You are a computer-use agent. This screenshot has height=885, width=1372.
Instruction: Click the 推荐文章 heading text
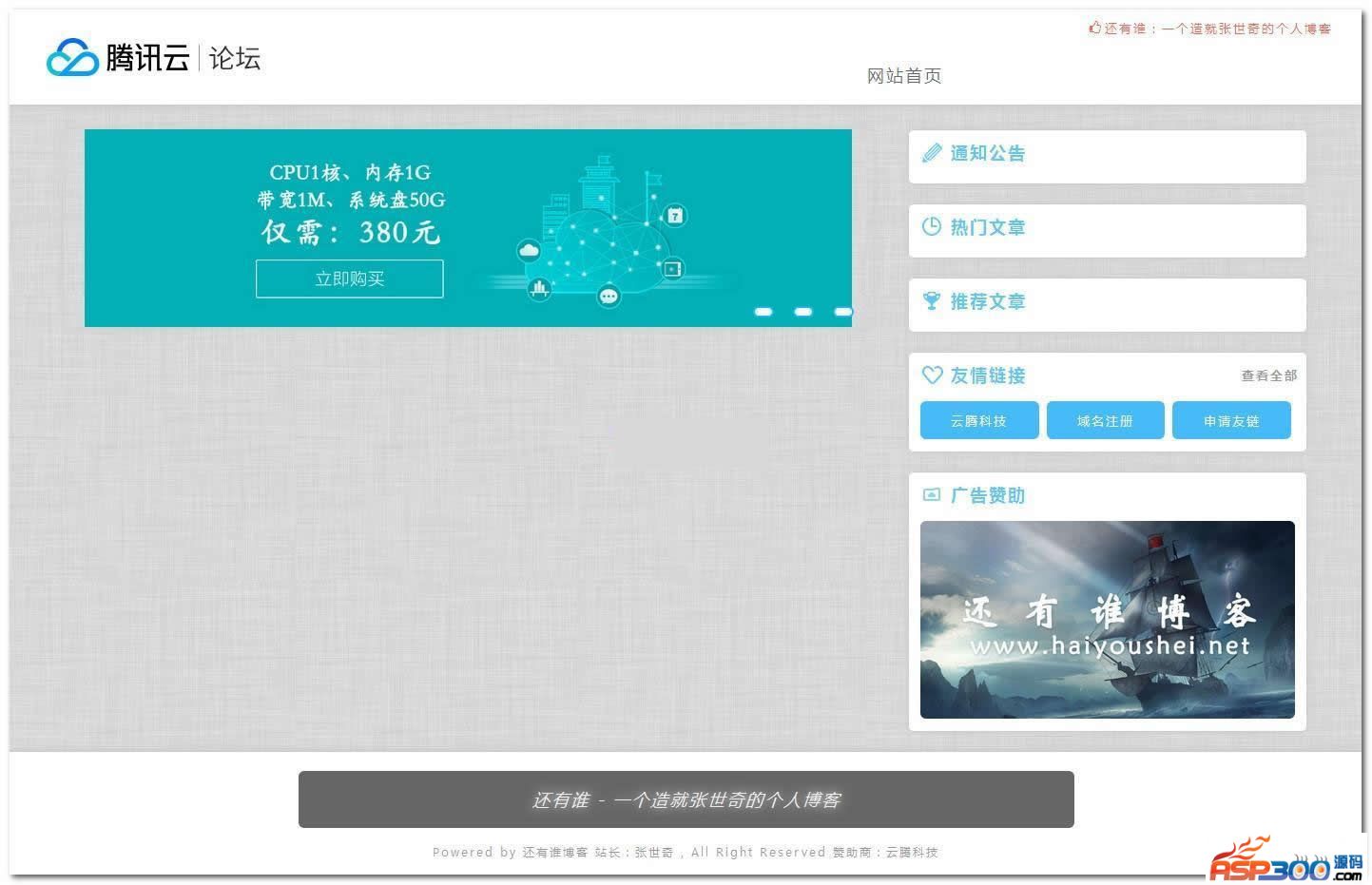[x=988, y=301]
